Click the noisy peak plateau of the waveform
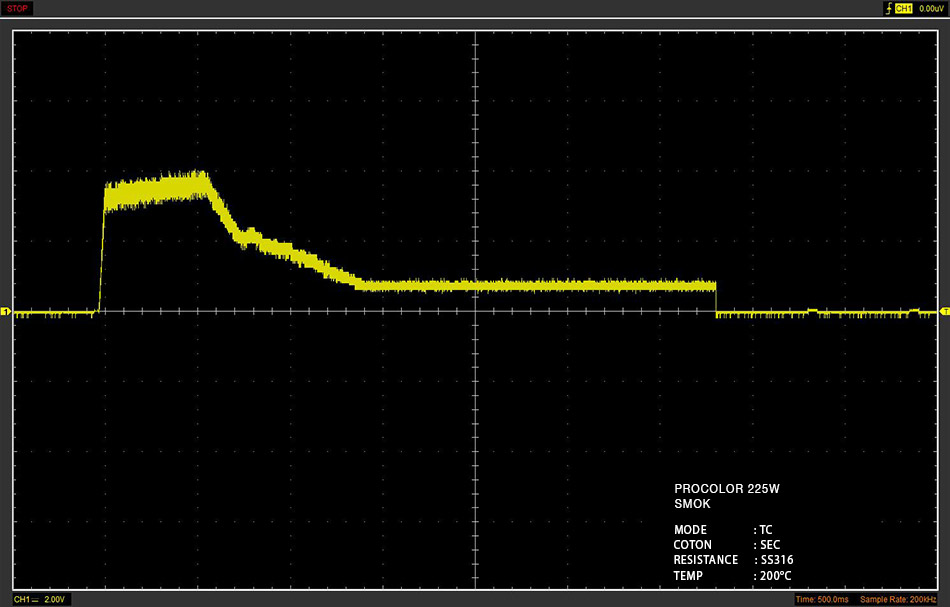This screenshot has width=950, height=607. tap(156, 191)
